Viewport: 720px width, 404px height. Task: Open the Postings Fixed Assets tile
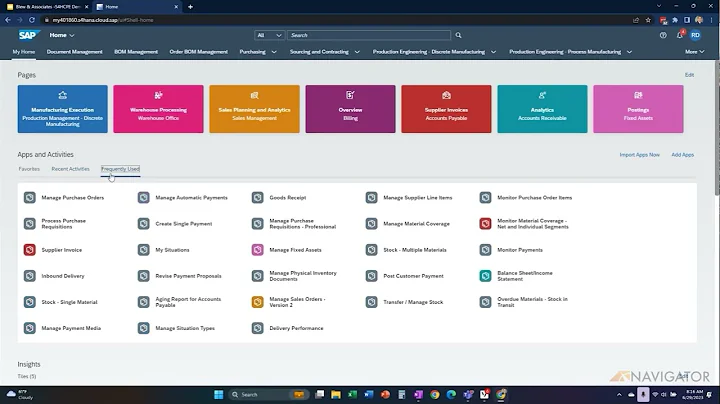tap(638, 109)
